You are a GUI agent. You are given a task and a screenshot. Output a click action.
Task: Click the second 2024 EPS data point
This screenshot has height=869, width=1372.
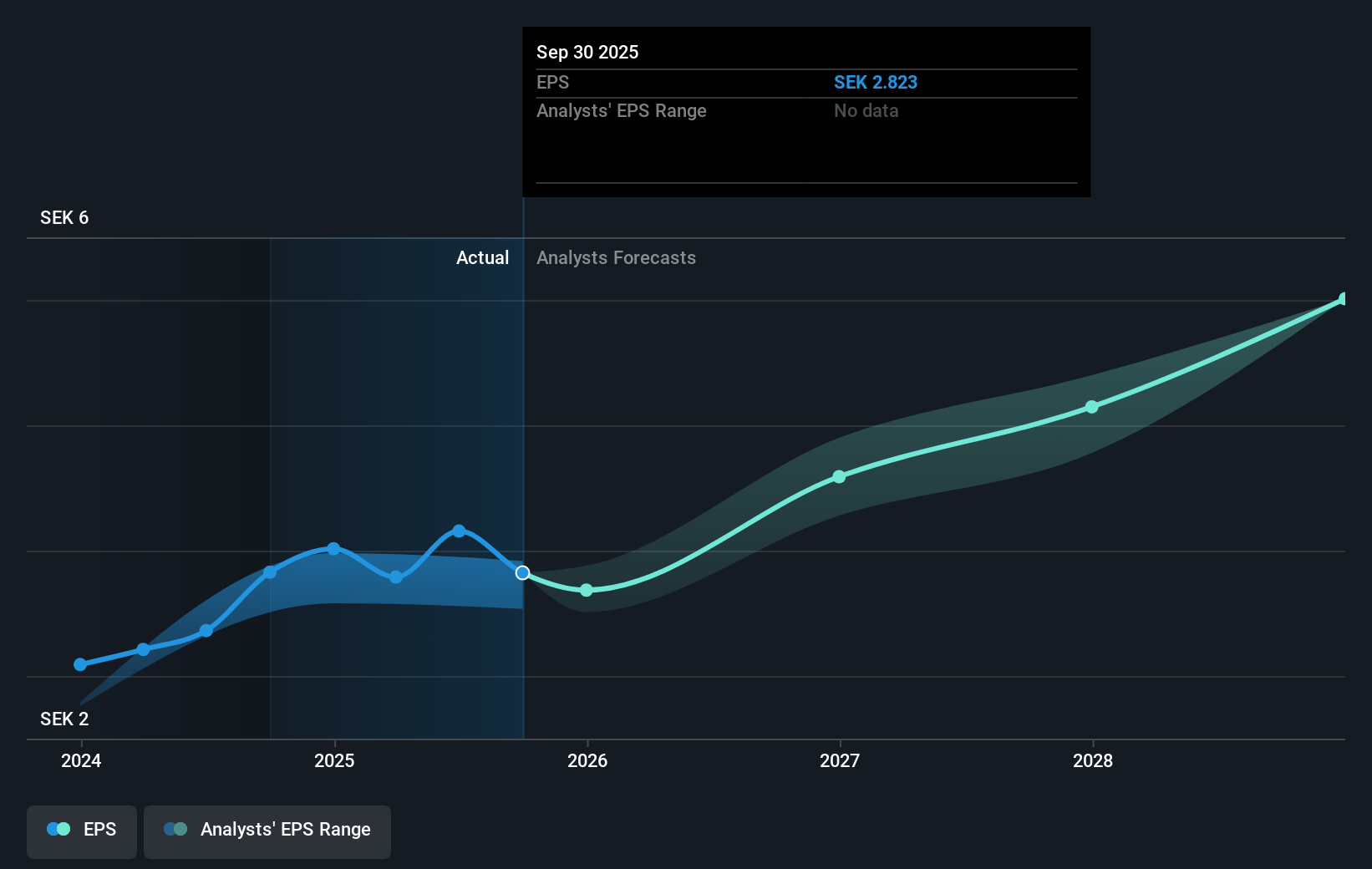[143, 649]
